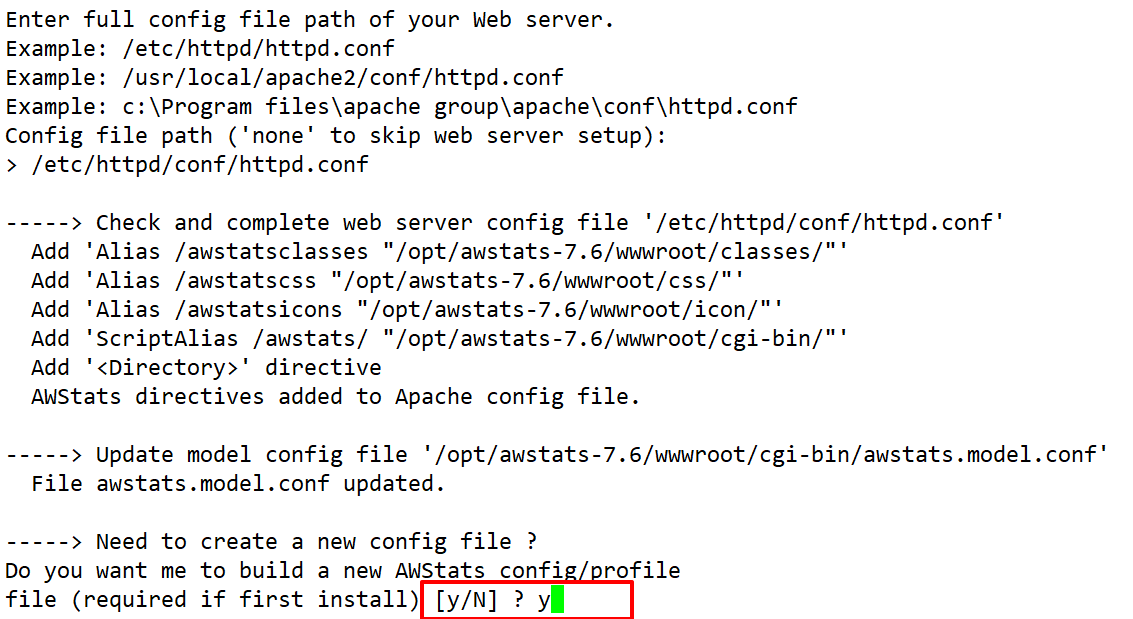Select the /etc/httpd/httpd.conf example line
Viewport: 1133px width, 619px height.
pos(200,48)
